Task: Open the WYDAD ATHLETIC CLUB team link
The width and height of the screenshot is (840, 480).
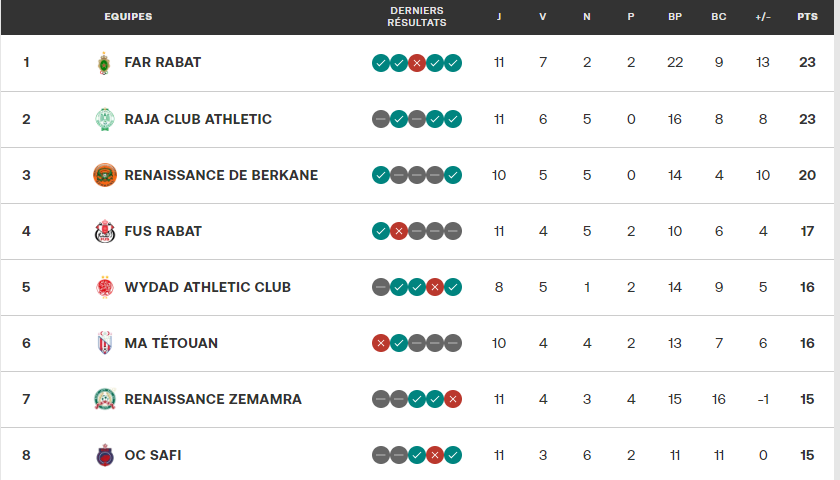Action: click(208, 287)
